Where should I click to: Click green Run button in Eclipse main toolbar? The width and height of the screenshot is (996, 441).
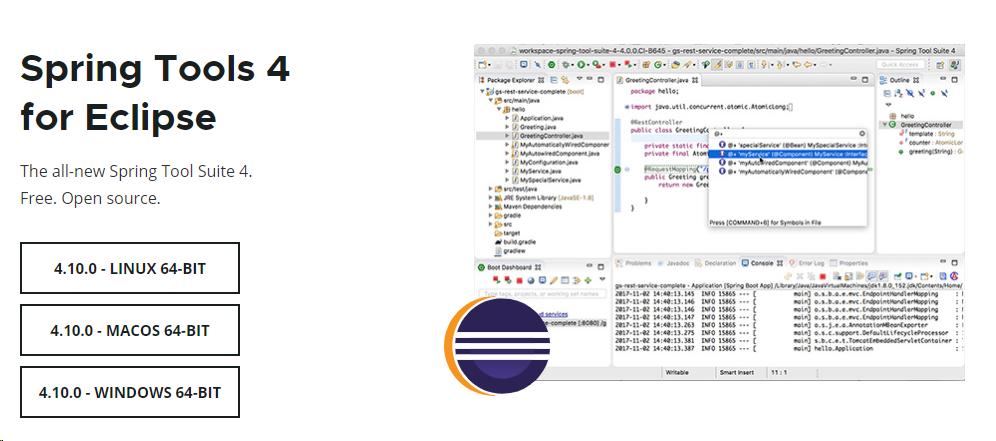coord(581,64)
